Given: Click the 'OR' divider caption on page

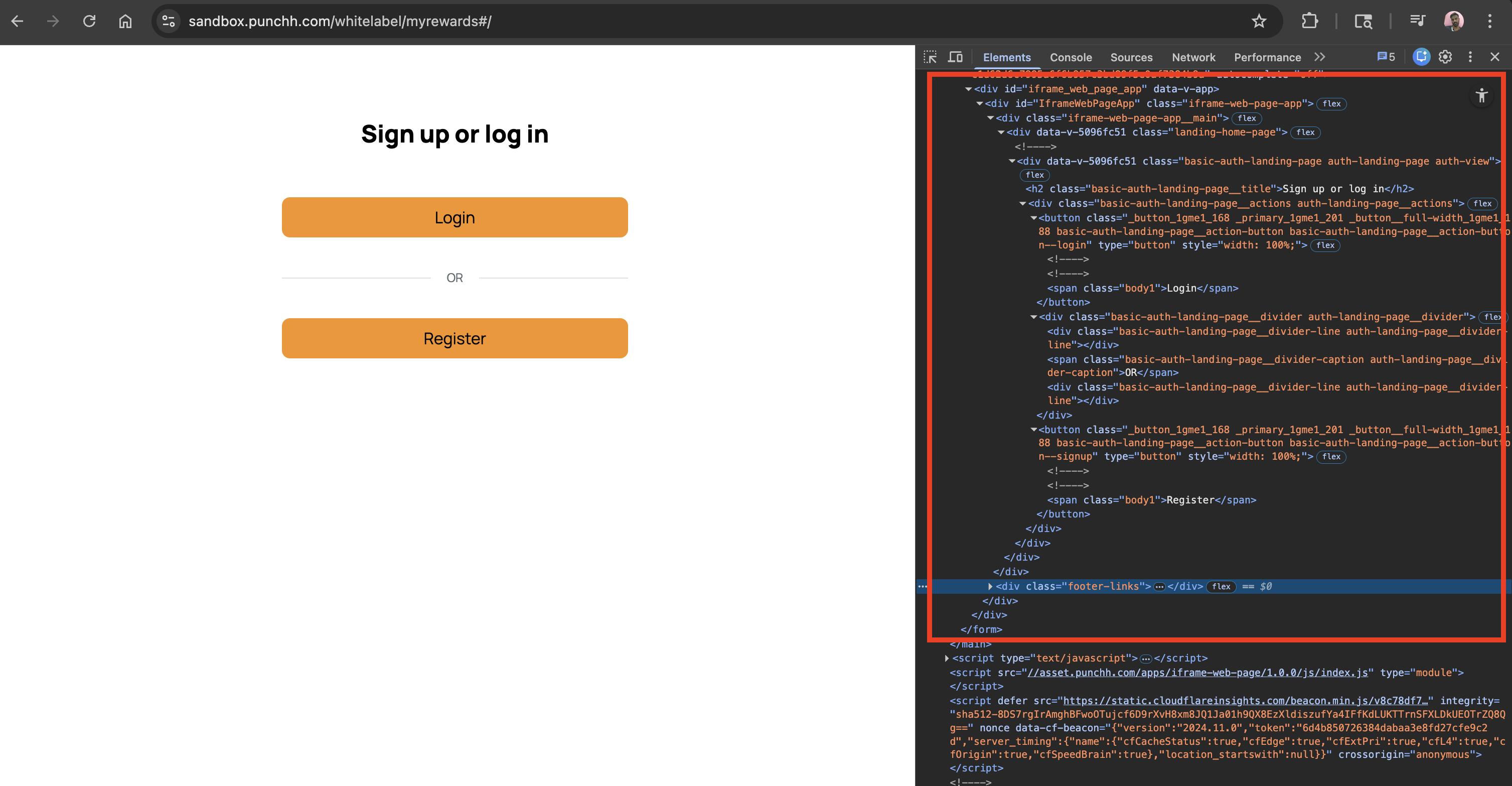Looking at the screenshot, I should (455, 278).
